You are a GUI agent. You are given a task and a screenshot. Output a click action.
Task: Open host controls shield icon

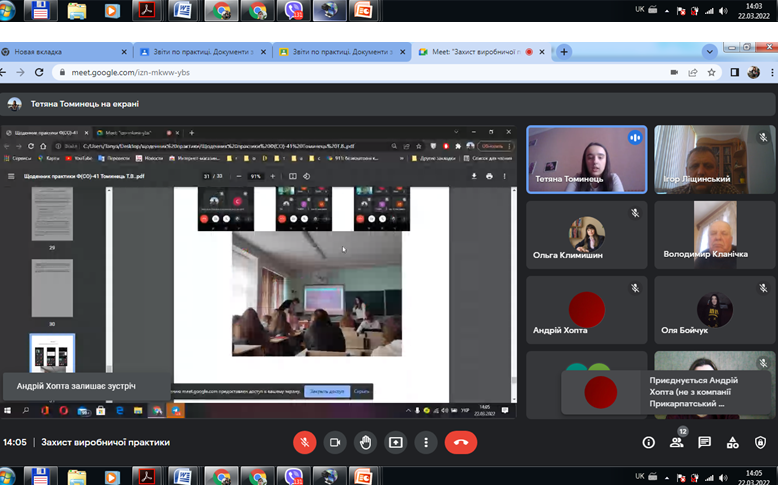pos(760,442)
